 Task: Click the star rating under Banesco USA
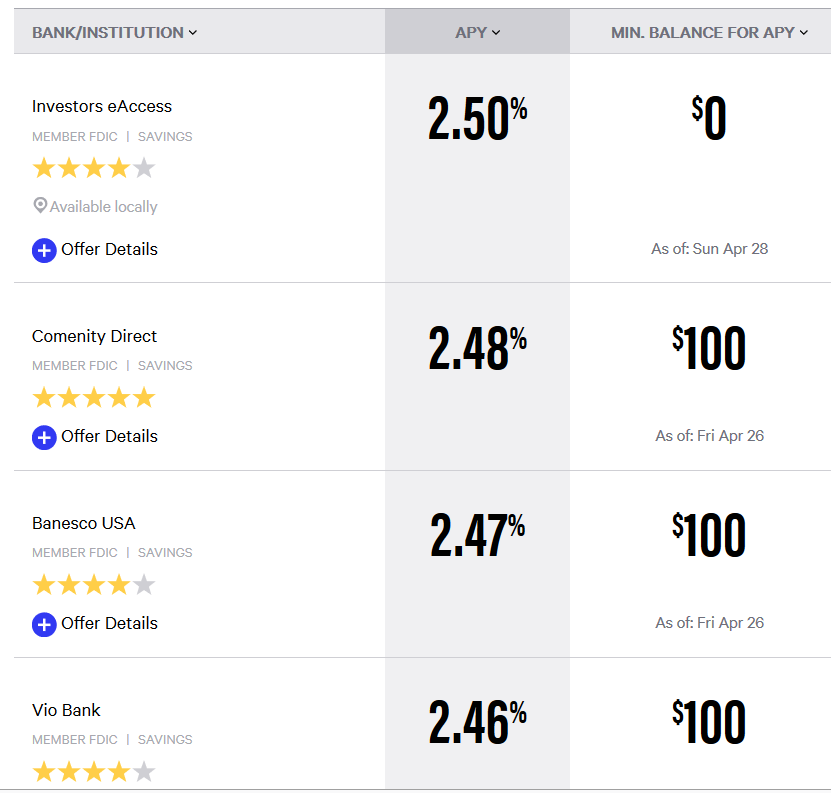click(94, 585)
